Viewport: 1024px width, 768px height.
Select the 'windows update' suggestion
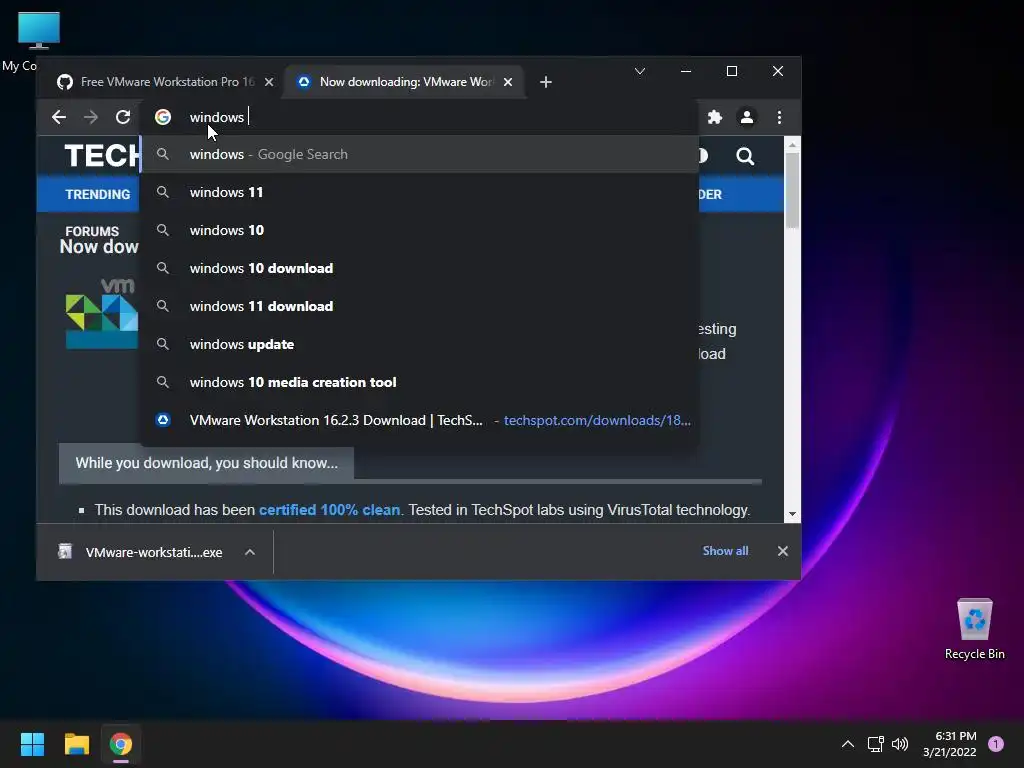pos(419,344)
